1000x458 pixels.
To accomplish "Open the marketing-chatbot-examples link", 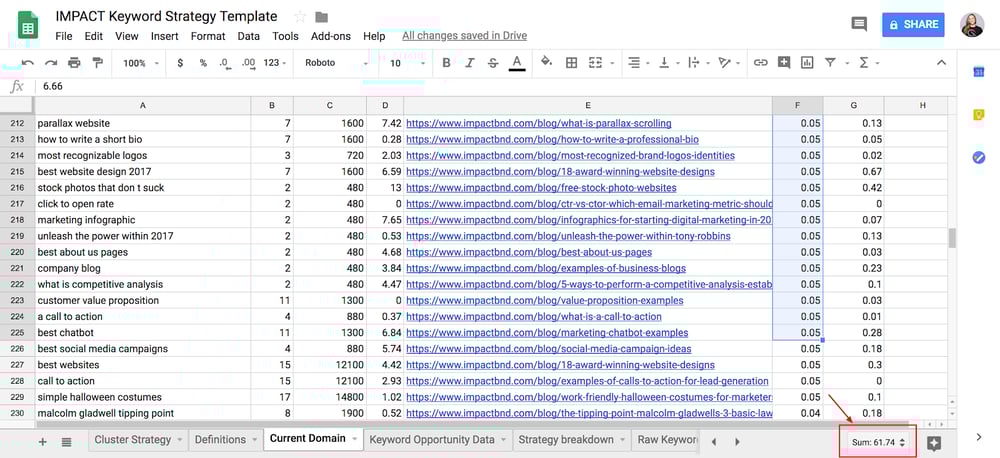I will (x=547, y=332).
